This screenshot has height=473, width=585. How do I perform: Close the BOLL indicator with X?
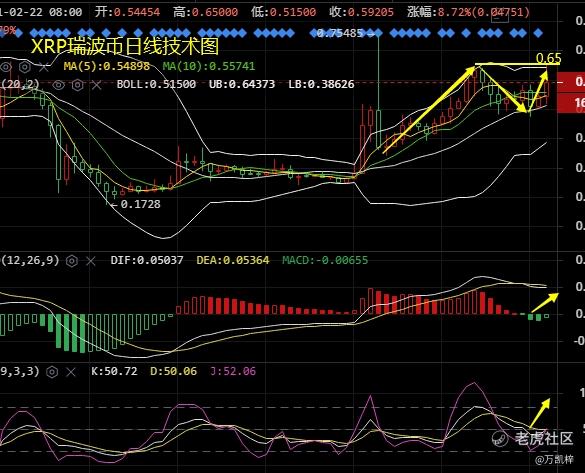[97, 85]
